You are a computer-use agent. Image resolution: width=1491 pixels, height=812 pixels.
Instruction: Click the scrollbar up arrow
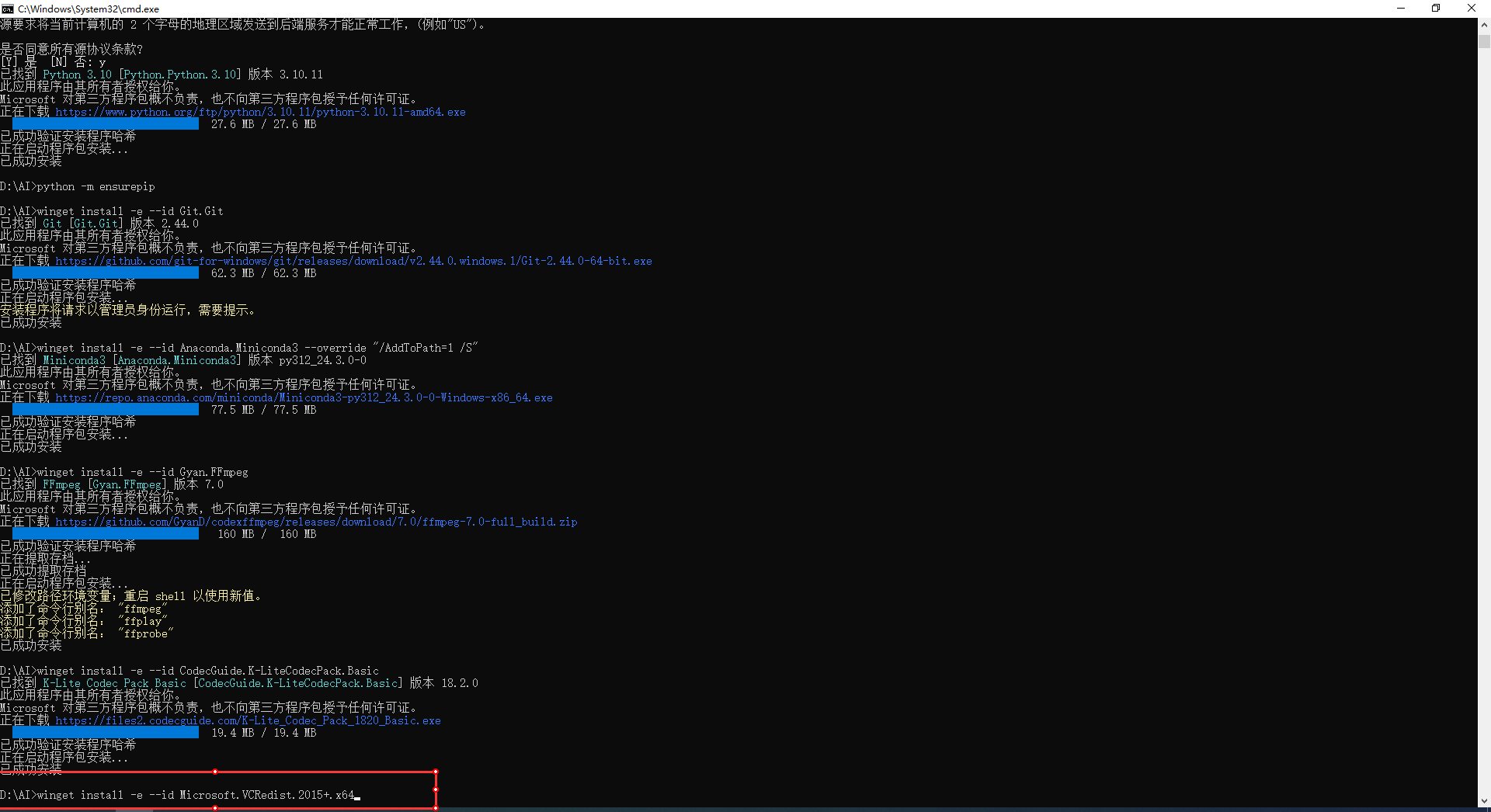tap(1484, 25)
